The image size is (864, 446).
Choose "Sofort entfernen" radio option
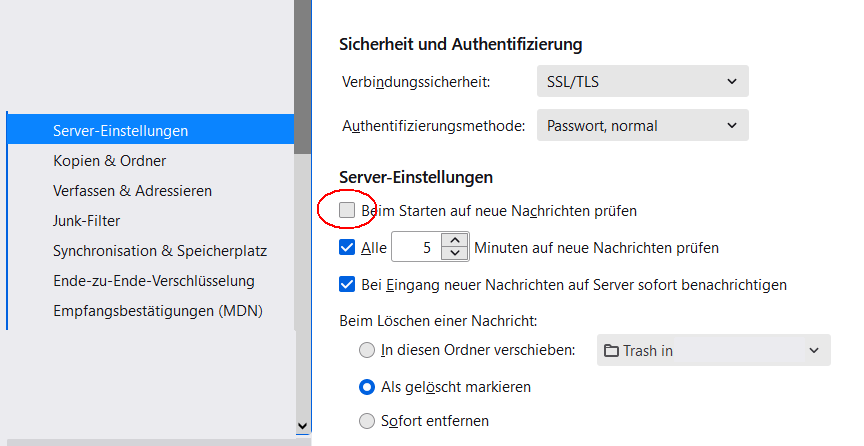click(x=367, y=421)
